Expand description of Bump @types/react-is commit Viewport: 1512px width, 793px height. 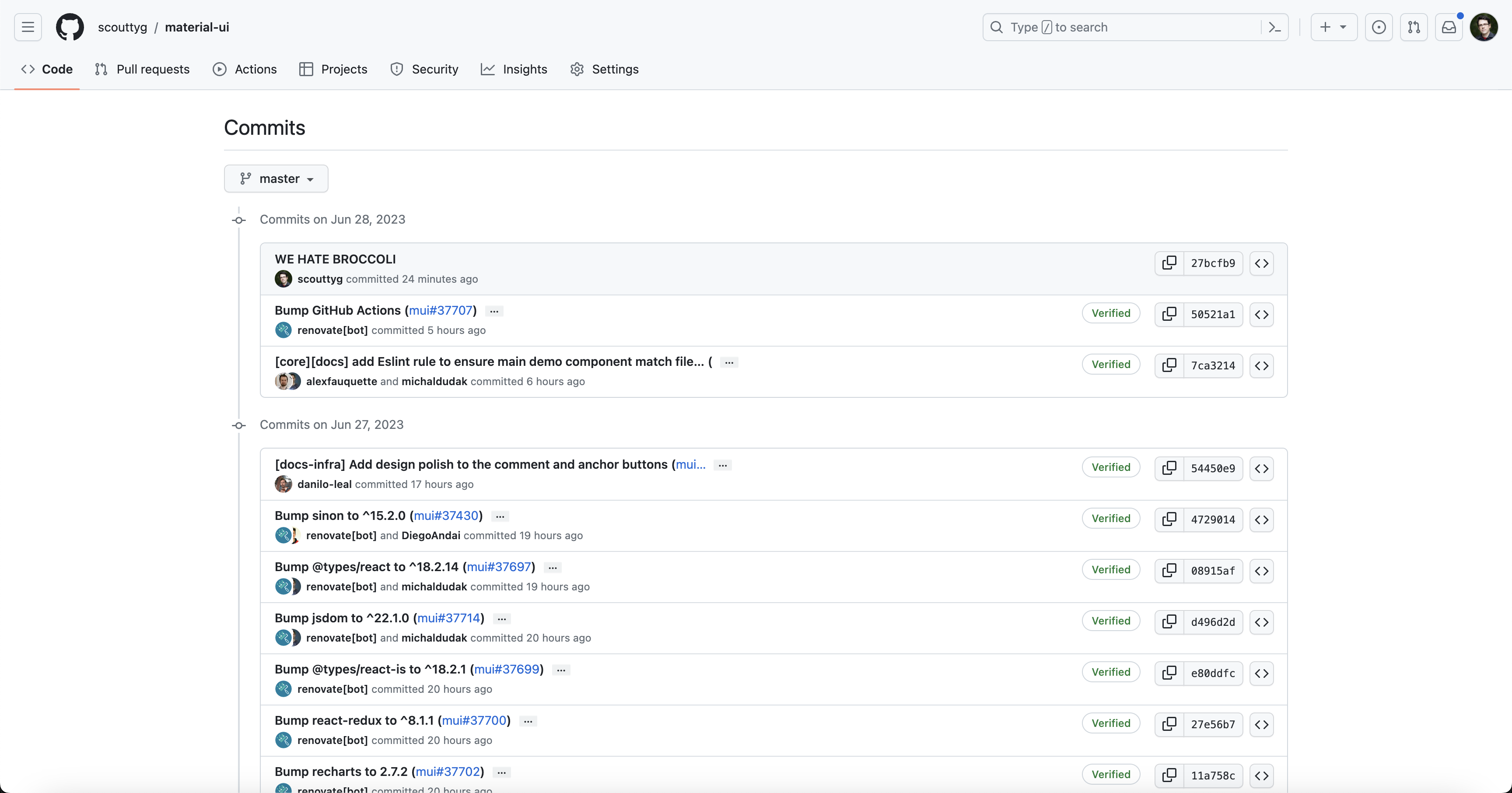[561, 670]
